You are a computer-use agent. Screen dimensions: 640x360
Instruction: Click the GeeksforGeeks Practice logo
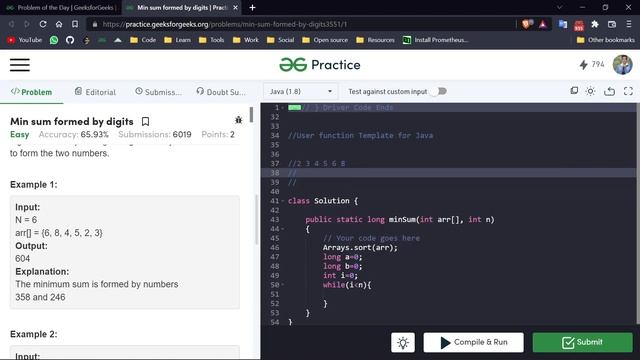320,65
